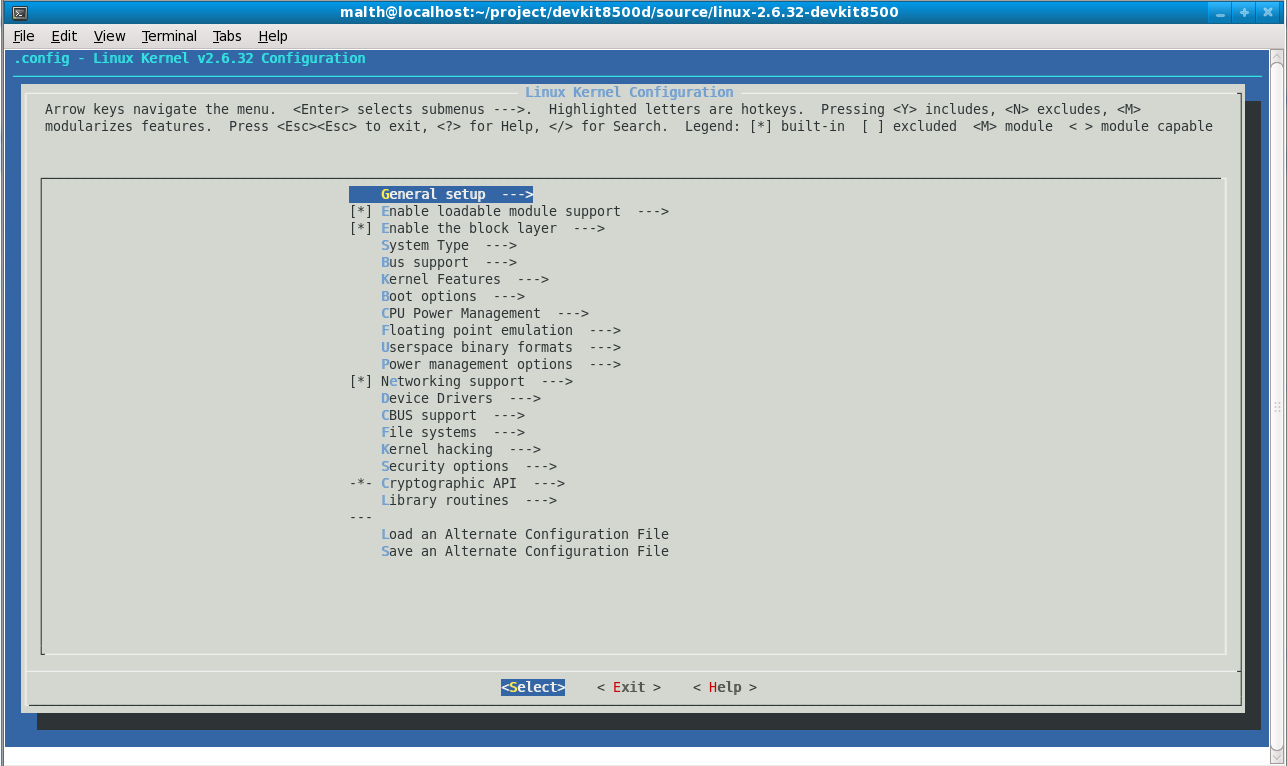Open the File menu
1287x766 pixels.
[24, 36]
